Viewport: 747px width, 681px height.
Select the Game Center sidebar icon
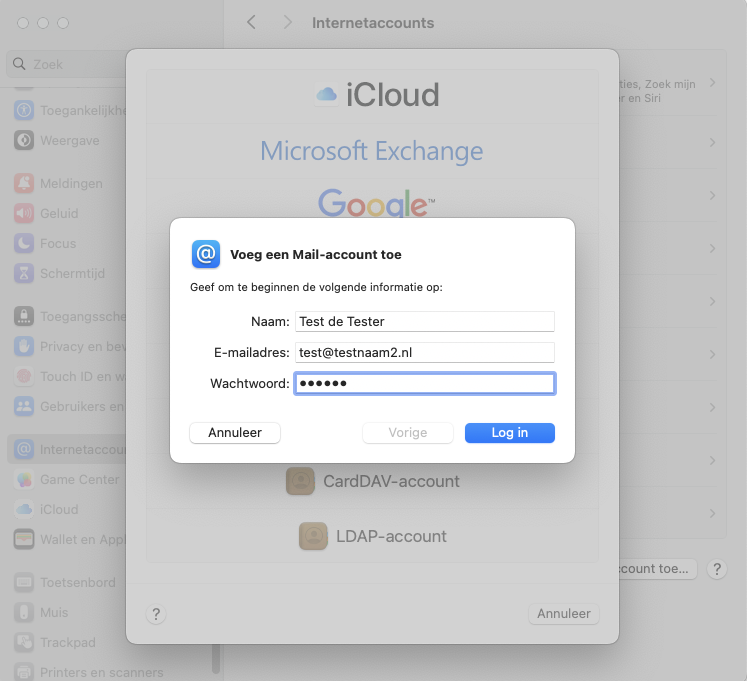(24, 479)
